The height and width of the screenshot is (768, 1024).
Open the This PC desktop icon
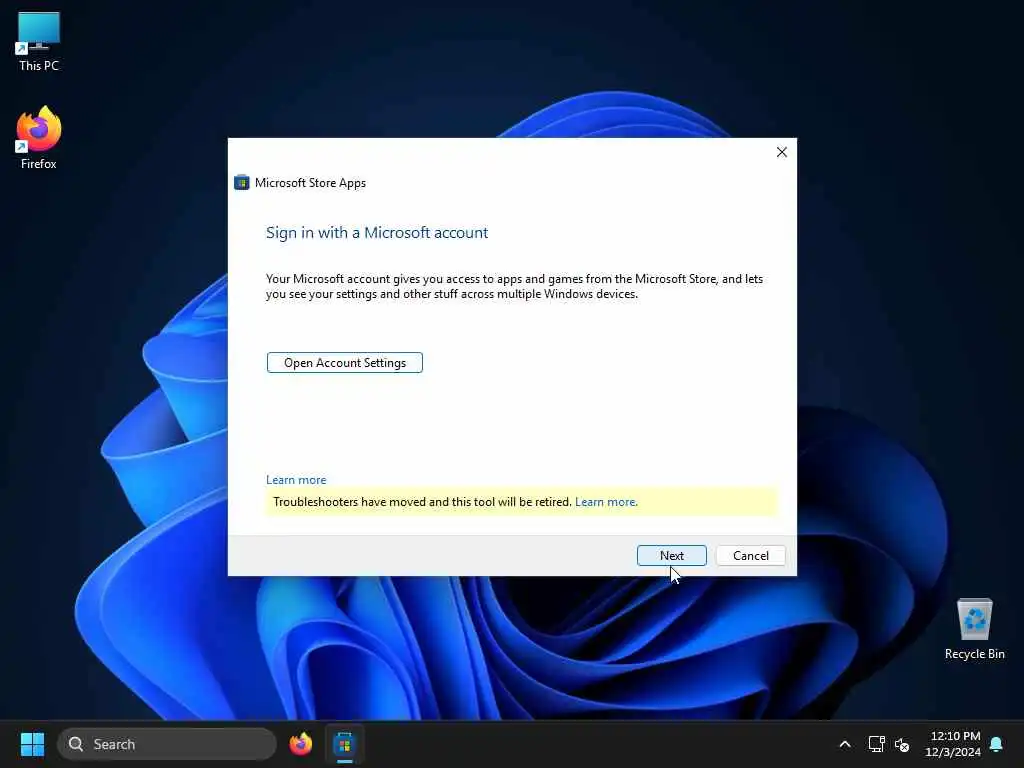[x=39, y=41]
